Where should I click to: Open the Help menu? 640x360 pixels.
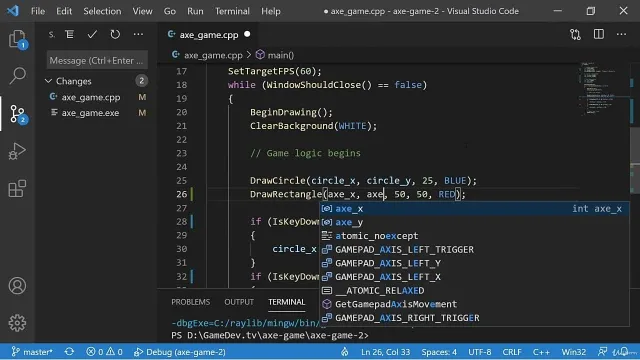point(271,11)
